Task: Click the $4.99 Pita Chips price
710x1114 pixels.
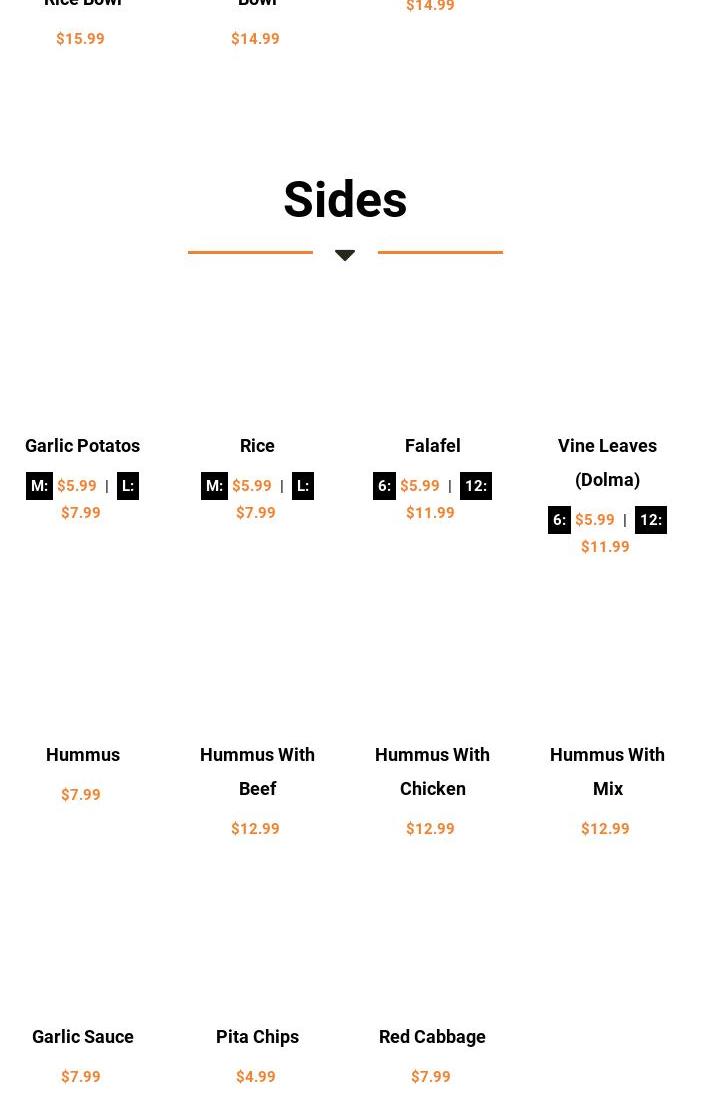Action: [255, 1077]
